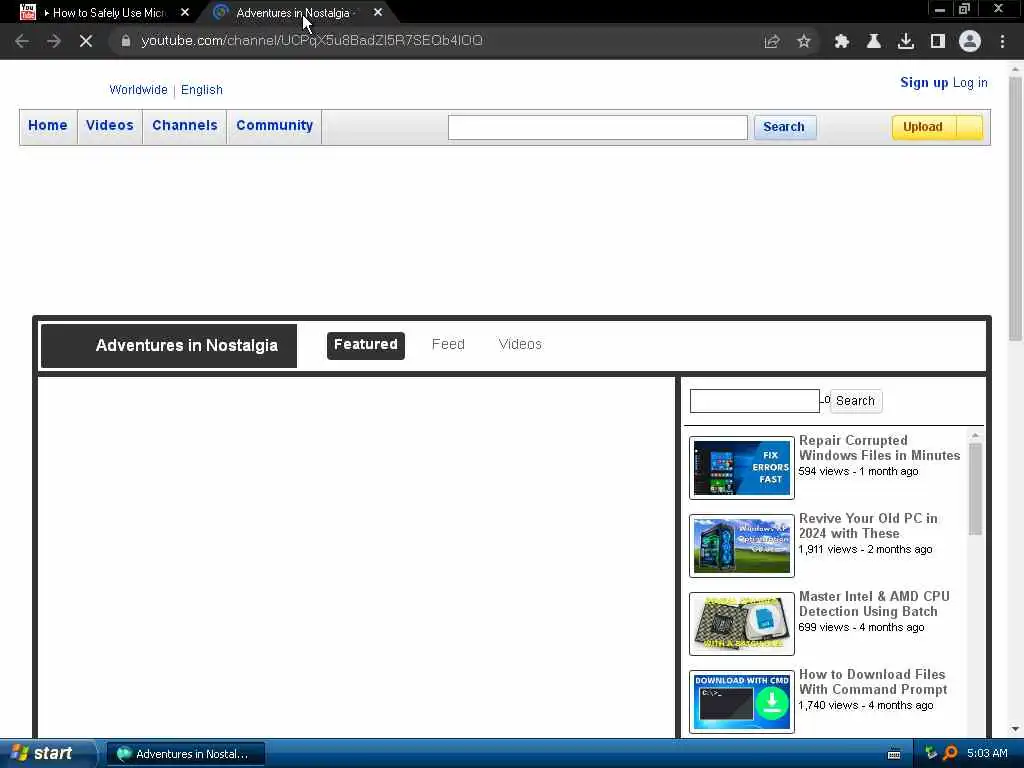Switch to the channel Videos tab
Image resolution: width=1024 pixels, height=768 pixels.
point(520,344)
